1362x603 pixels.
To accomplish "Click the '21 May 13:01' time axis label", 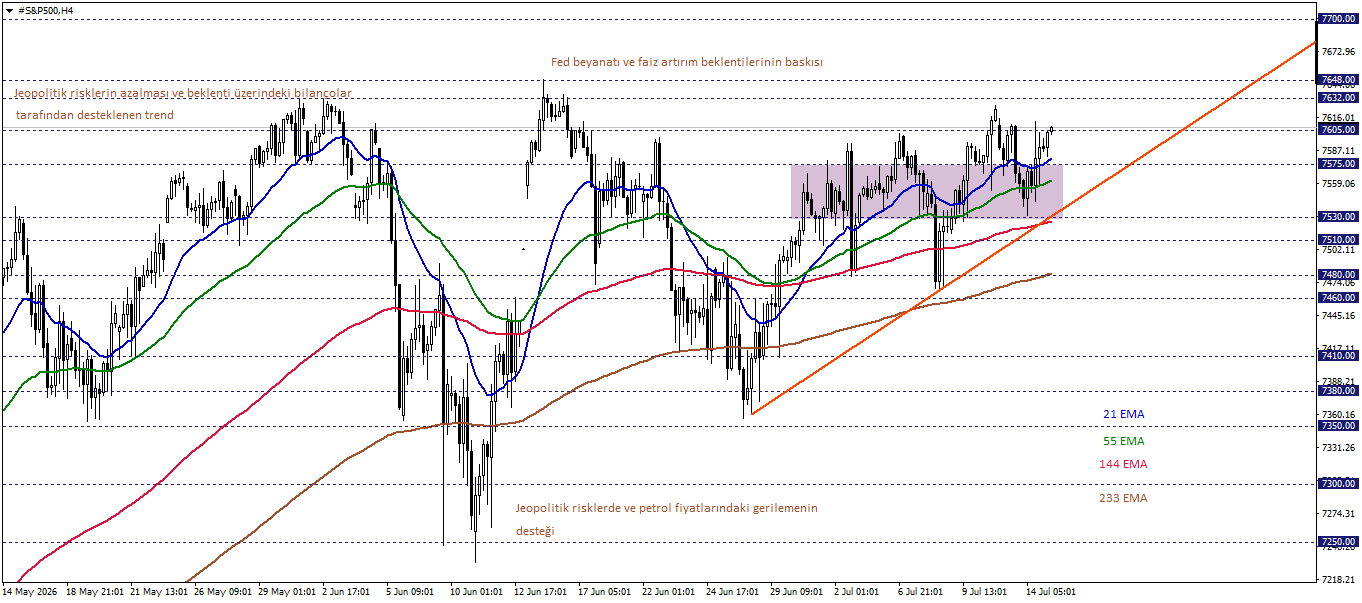I will 159,592.
